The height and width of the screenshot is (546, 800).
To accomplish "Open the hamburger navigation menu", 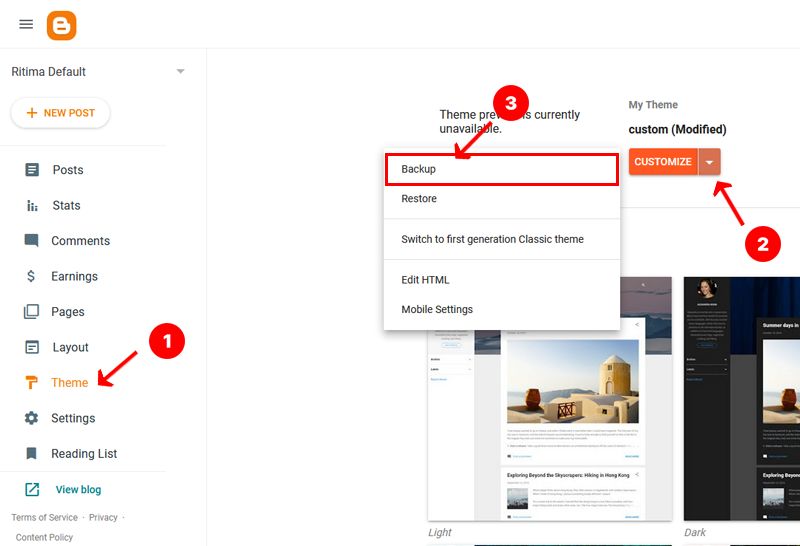I will pos(26,24).
